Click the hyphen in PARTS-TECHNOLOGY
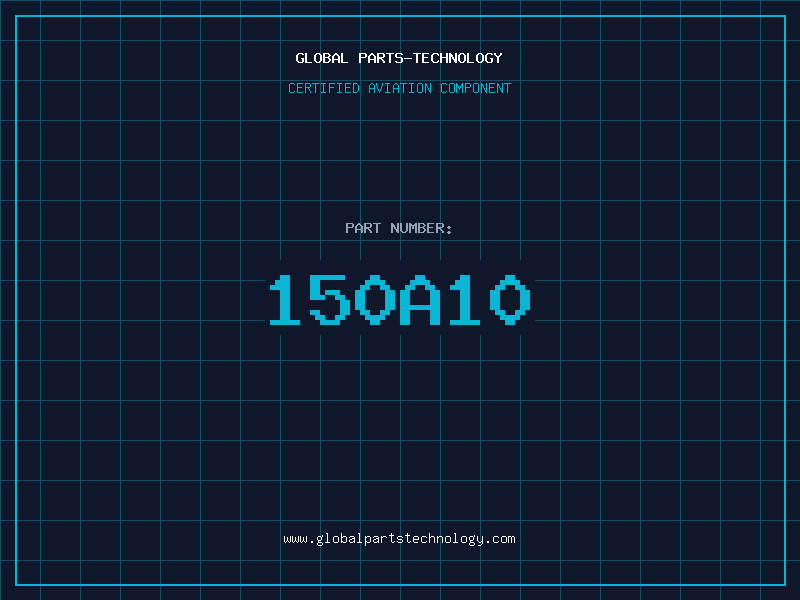800x600 pixels. (x=409, y=58)
